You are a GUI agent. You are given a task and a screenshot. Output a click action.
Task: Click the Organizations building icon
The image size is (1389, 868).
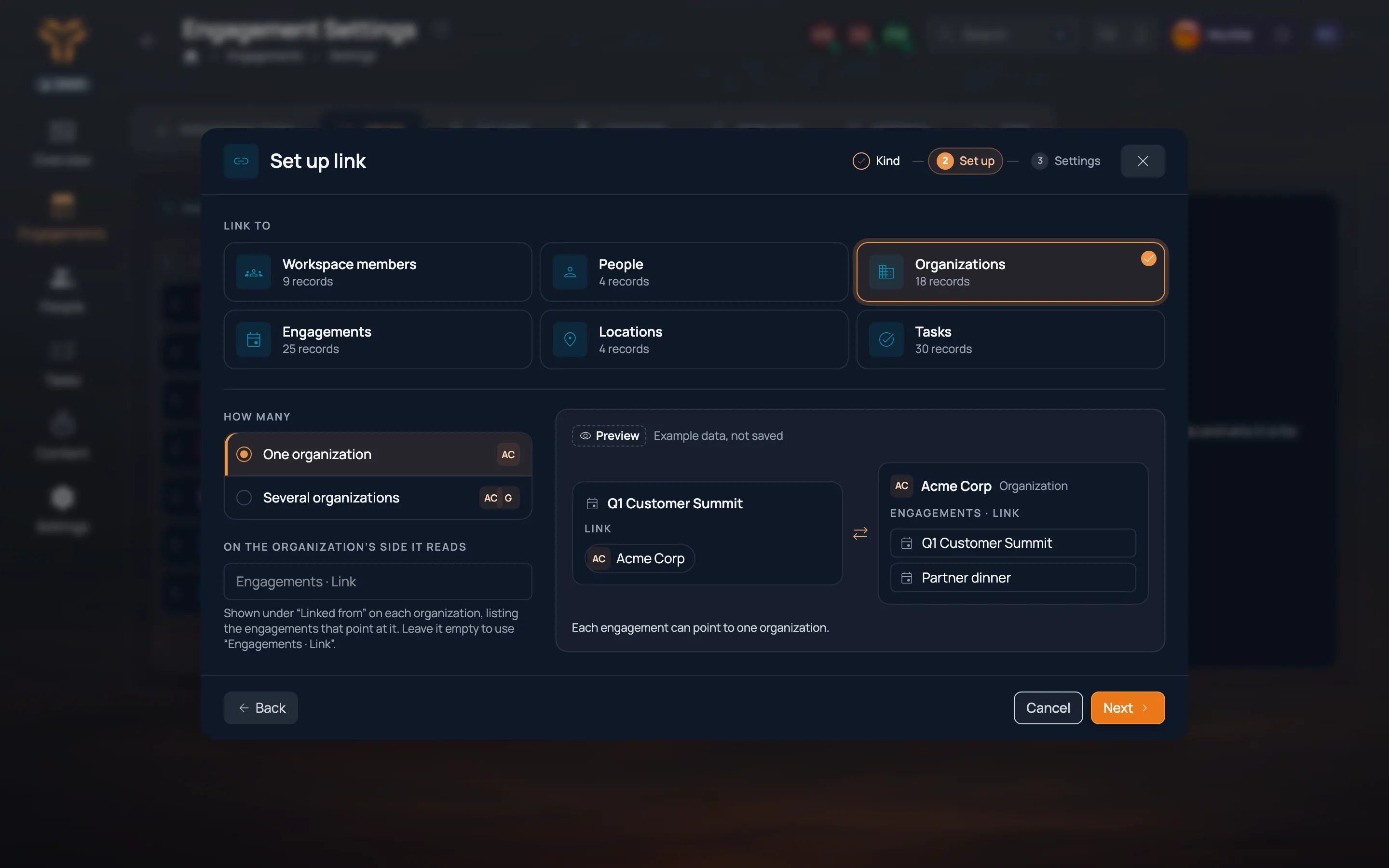(886, 272)
